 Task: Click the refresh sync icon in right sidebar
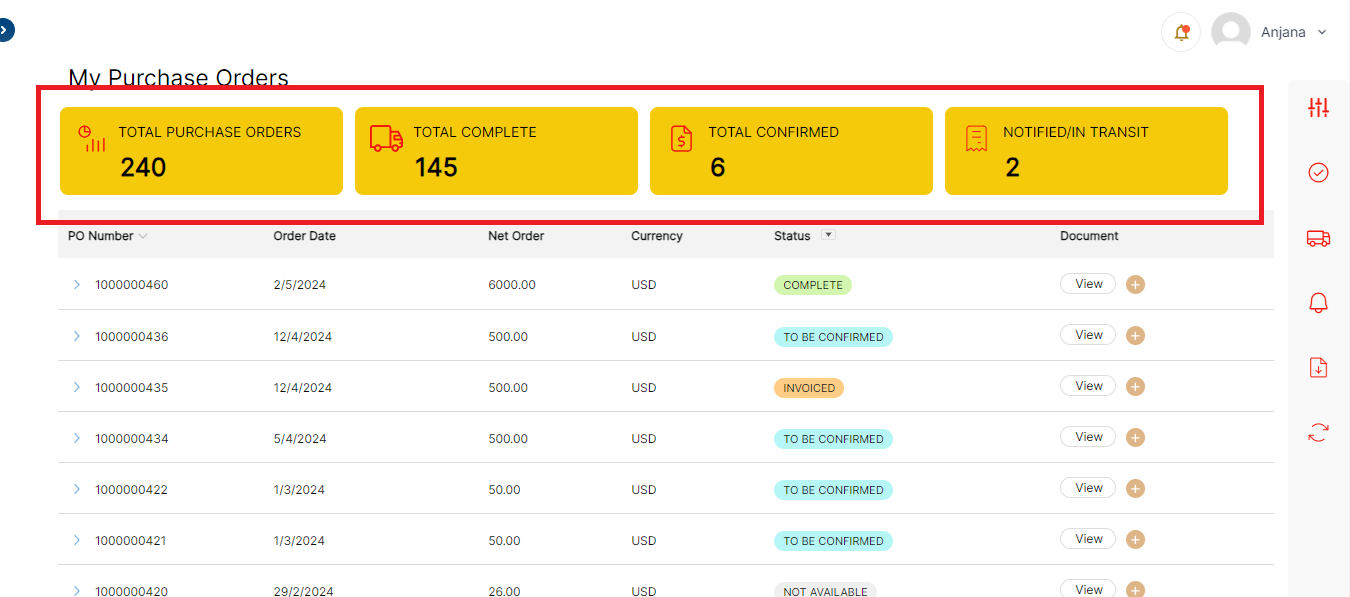click(x=1318, y=432)
